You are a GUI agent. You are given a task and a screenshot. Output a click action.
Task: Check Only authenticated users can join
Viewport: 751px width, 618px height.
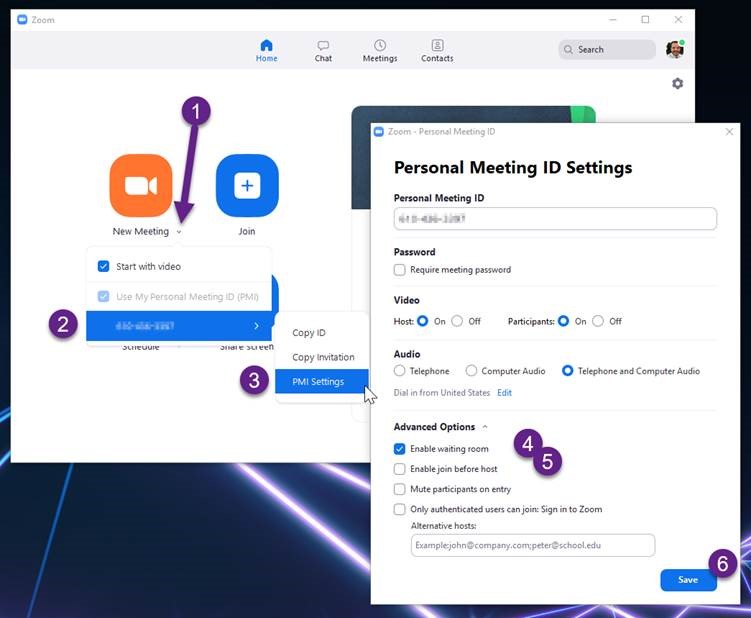399,509
